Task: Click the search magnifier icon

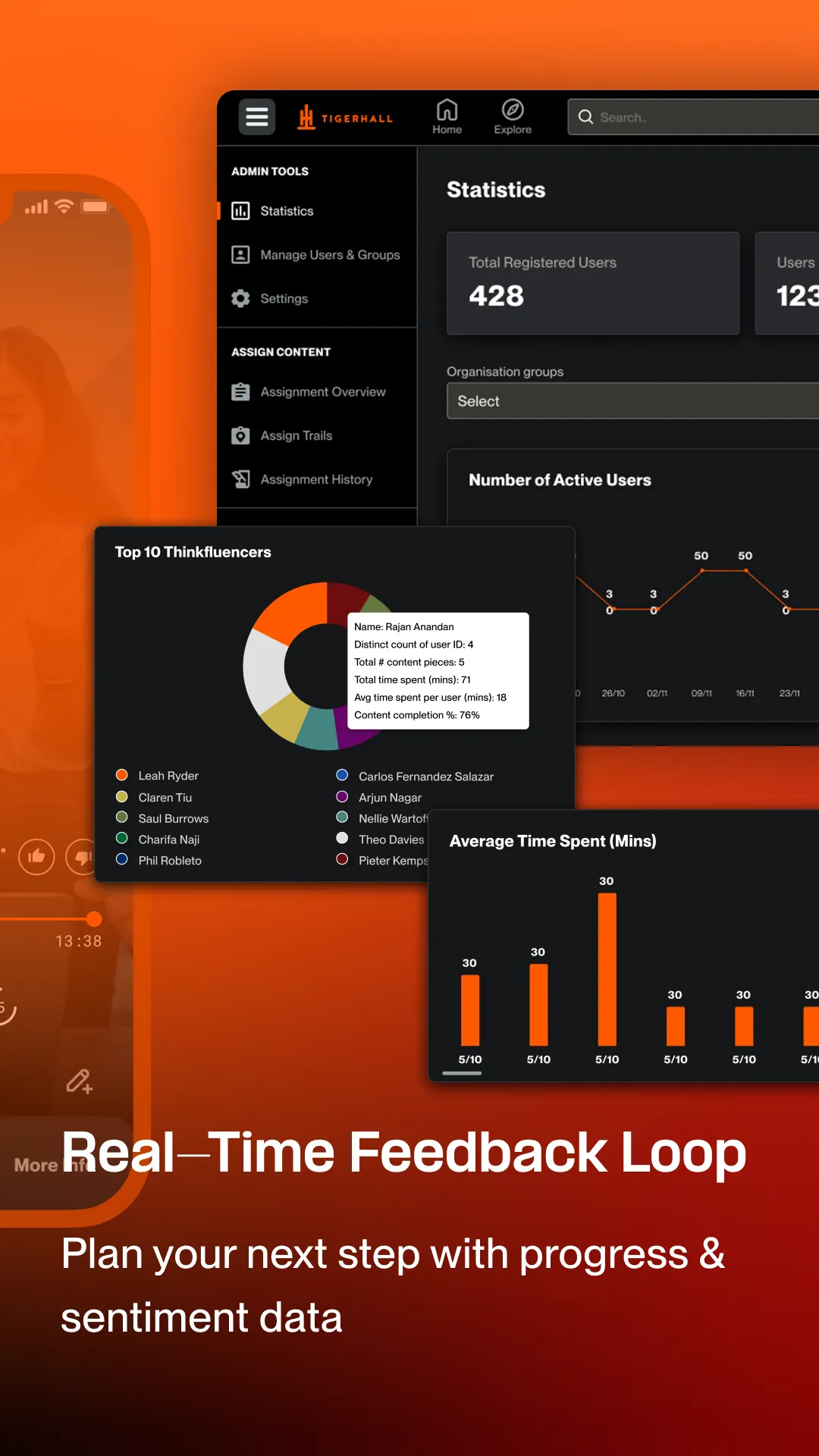Action: tap(585, 117)
